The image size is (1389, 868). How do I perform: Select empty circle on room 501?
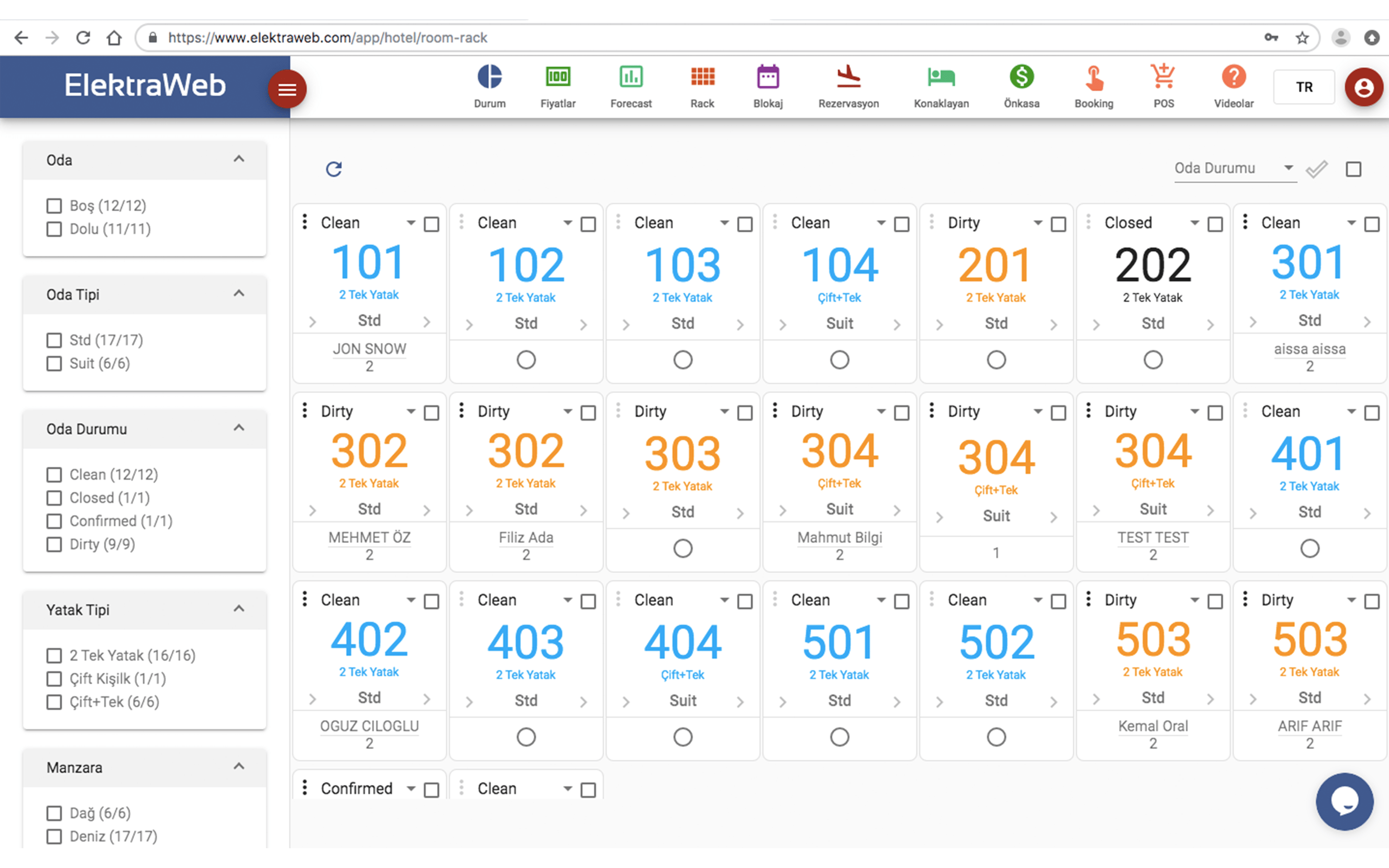[839, 737]
